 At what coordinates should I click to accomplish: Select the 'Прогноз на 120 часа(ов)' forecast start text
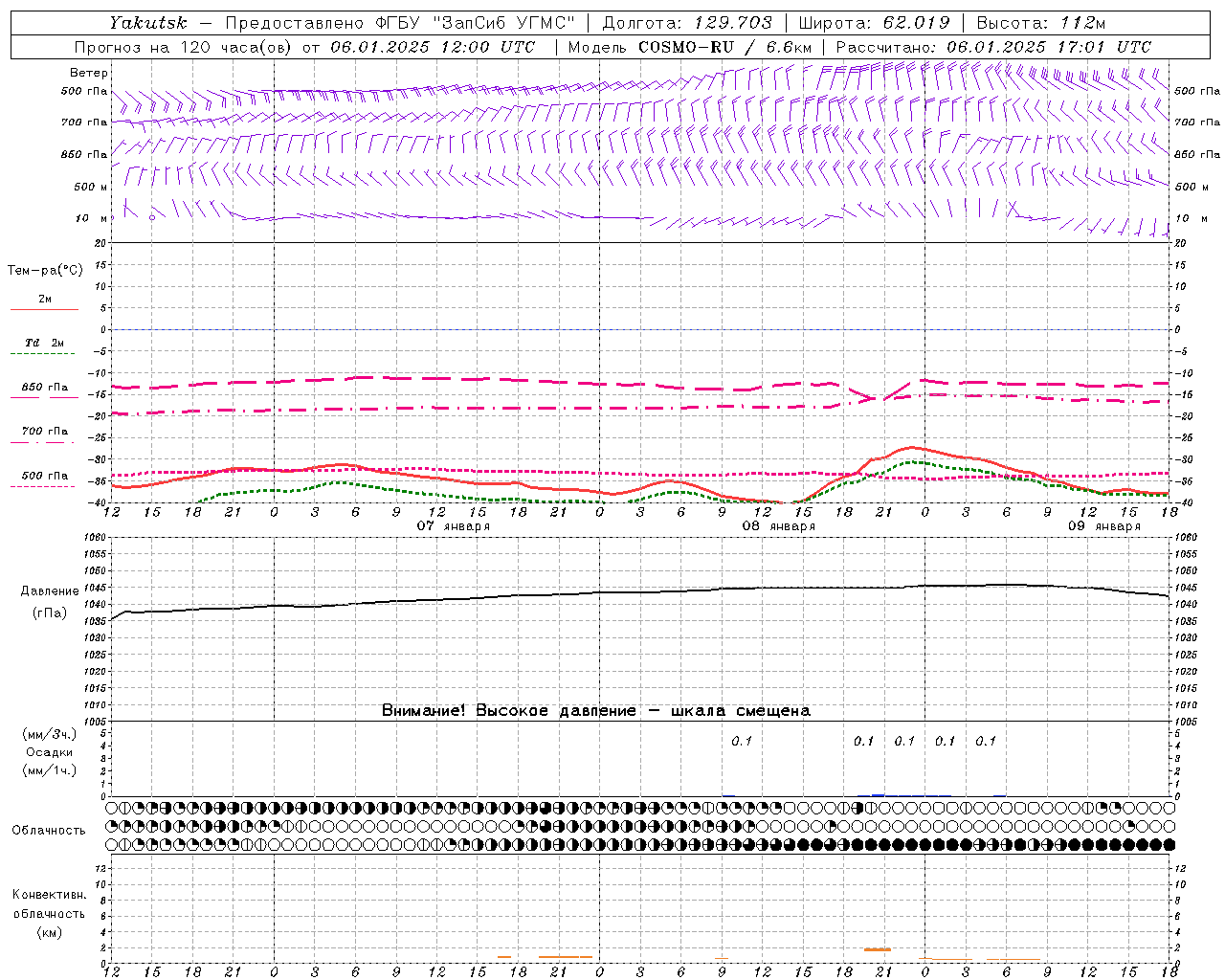185,47
